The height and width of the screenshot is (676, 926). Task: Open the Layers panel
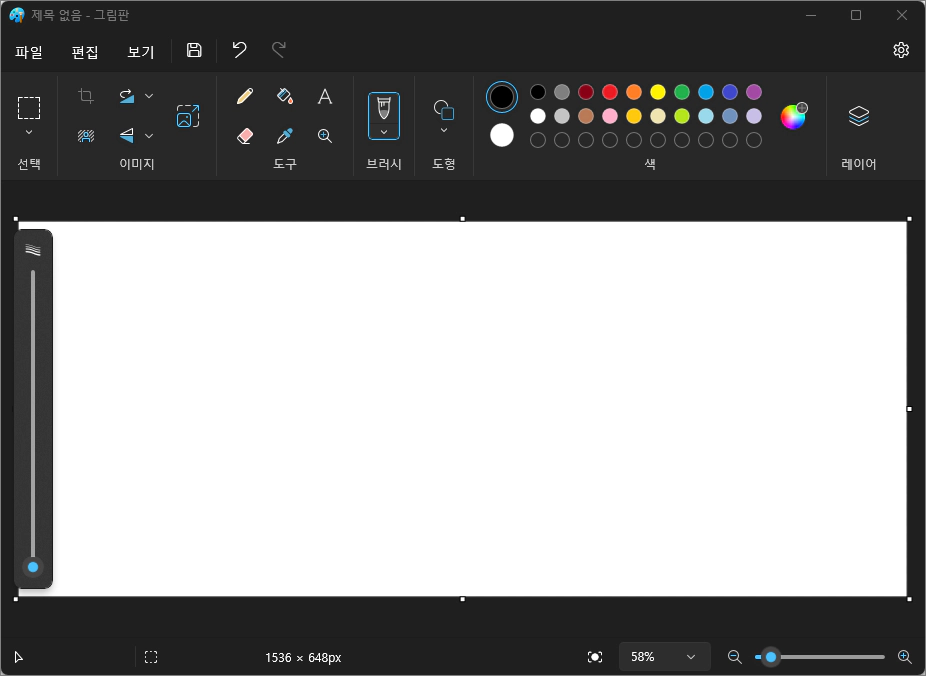pyautogui.click(x=859, y=116)
